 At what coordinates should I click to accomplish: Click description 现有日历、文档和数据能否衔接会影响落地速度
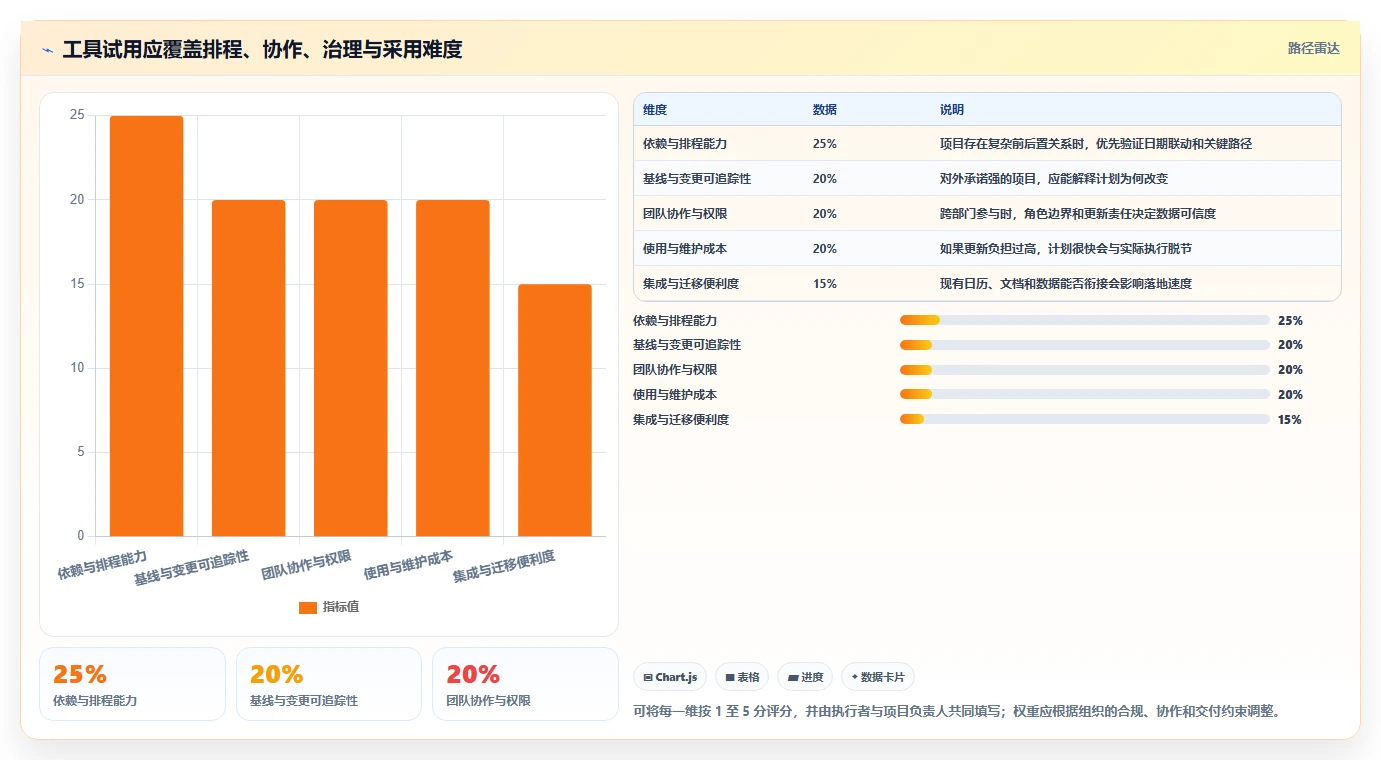point(1066,284)
